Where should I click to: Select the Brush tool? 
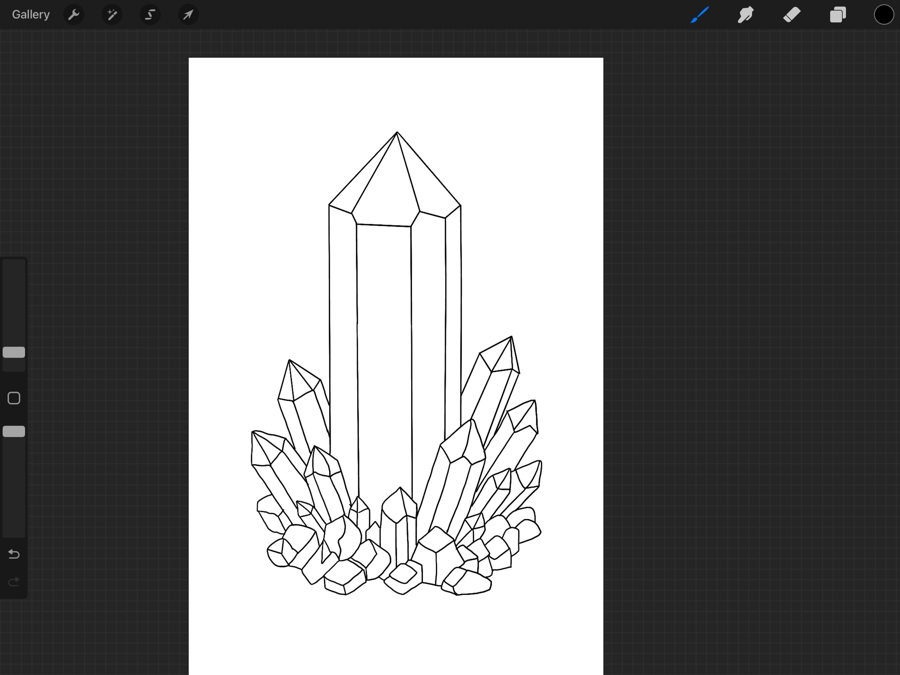click(699, 15)
